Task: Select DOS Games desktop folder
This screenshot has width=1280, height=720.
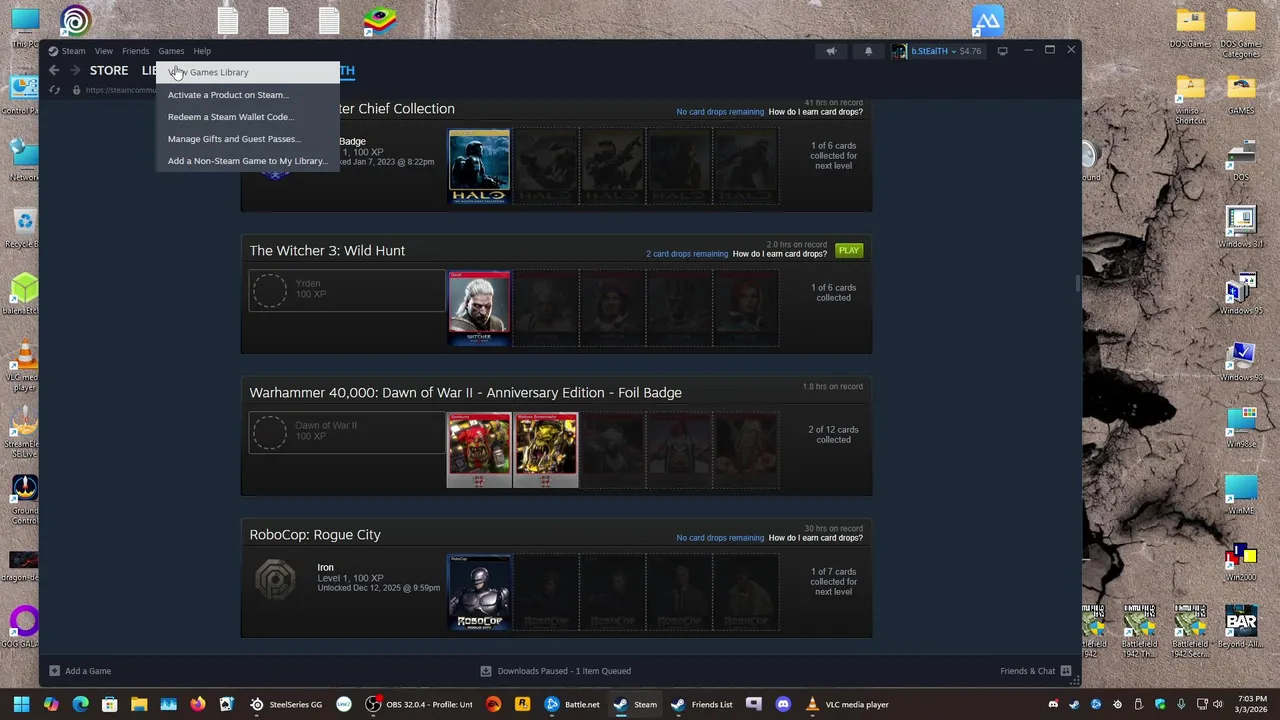Action: pyautogui.click(x=1190, y=30)
